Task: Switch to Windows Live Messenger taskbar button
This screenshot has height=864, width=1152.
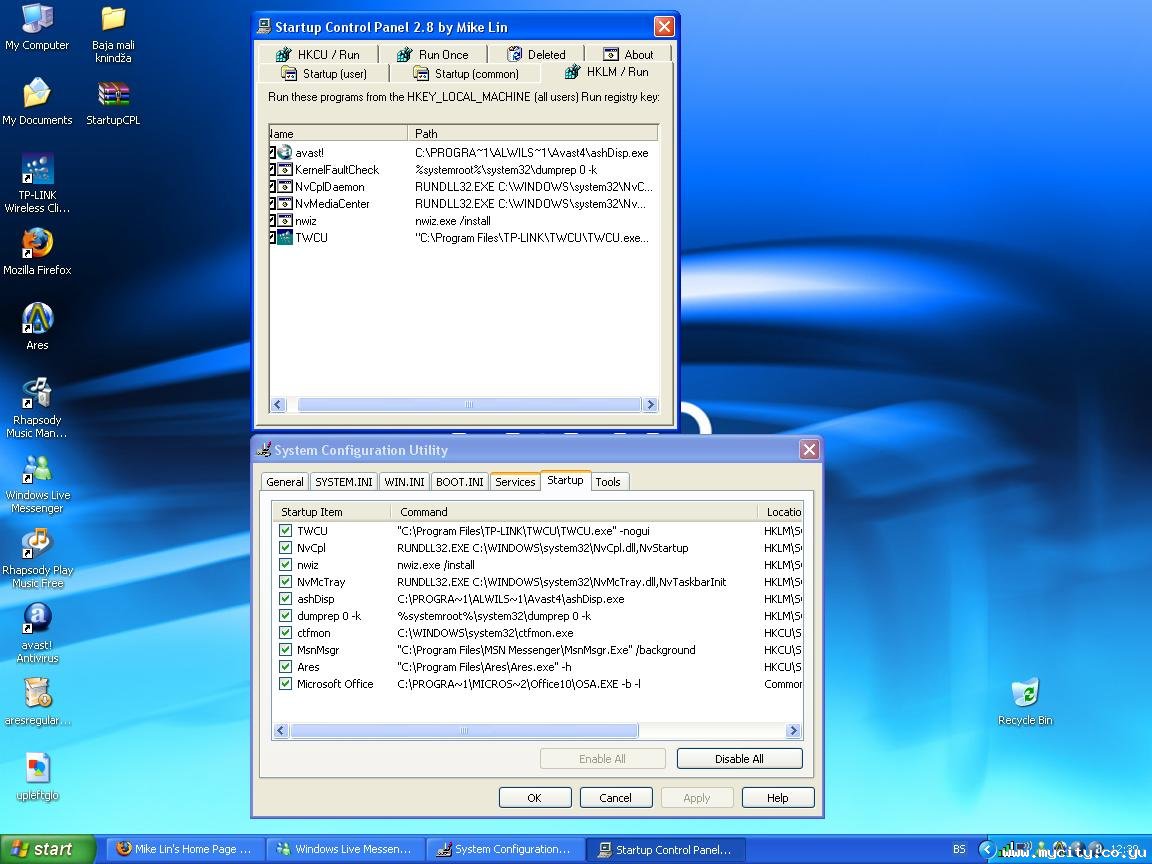Action: [345, 849]
